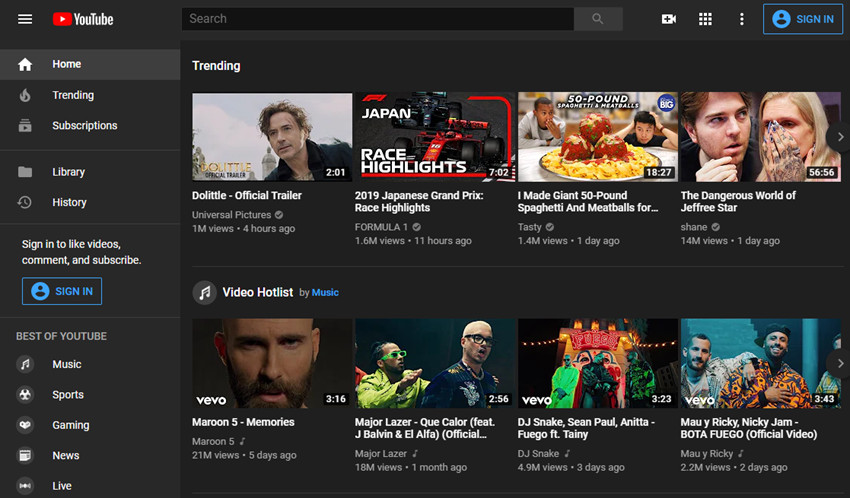850x498 pixels.
Task: Click the News sidebar icon
Action: coord(25,455)
